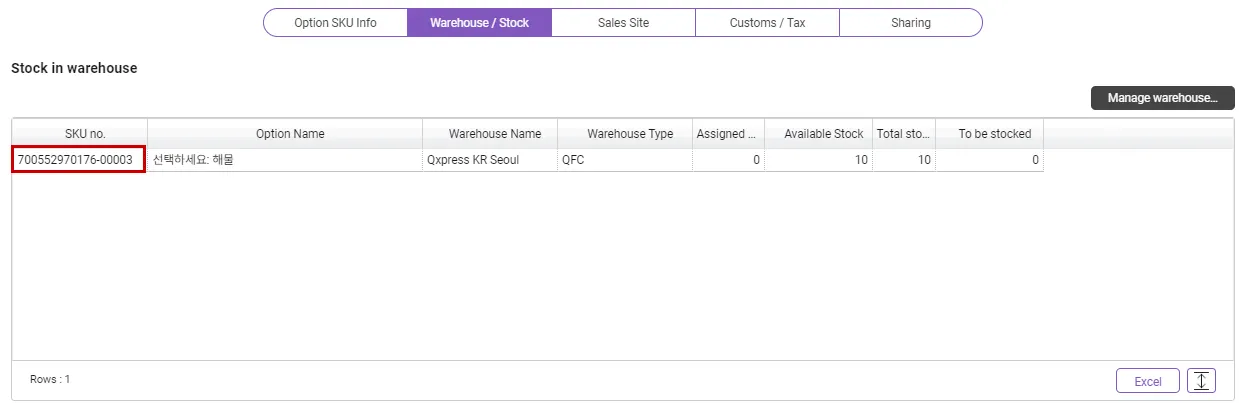
Task: Click the Option Name column header
Action: tap(290, 134)
